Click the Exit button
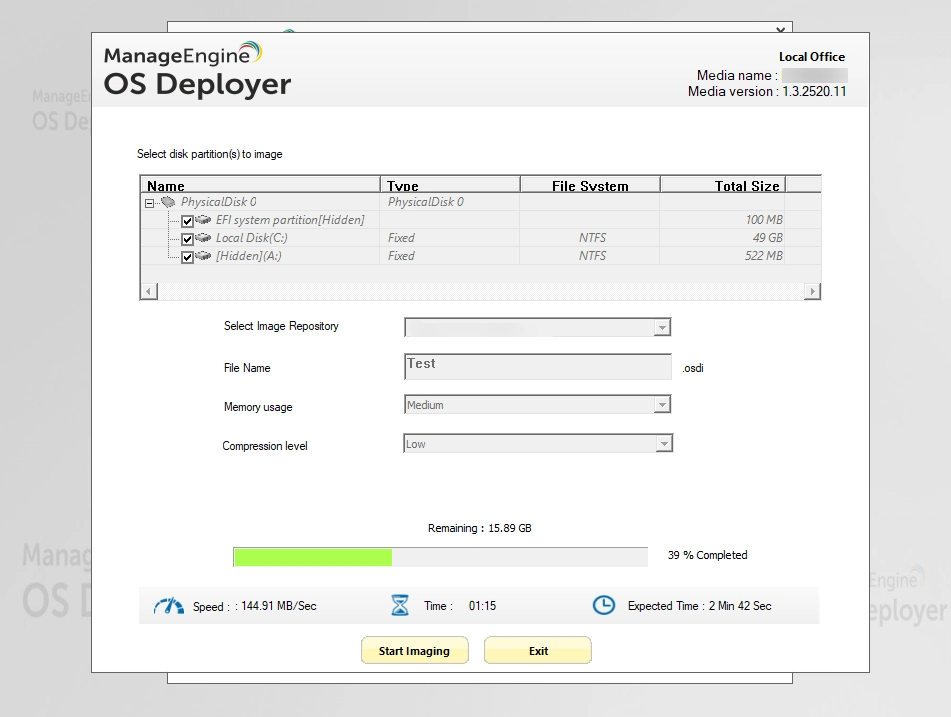 click(538, 650)
